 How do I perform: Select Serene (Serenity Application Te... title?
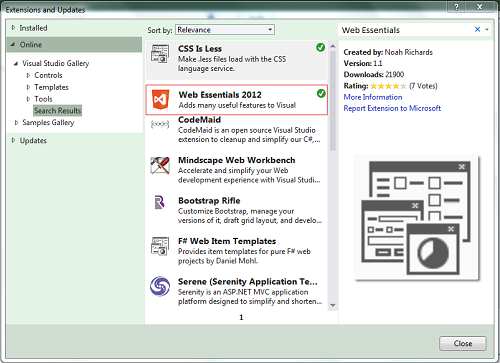tap(248, 282)
